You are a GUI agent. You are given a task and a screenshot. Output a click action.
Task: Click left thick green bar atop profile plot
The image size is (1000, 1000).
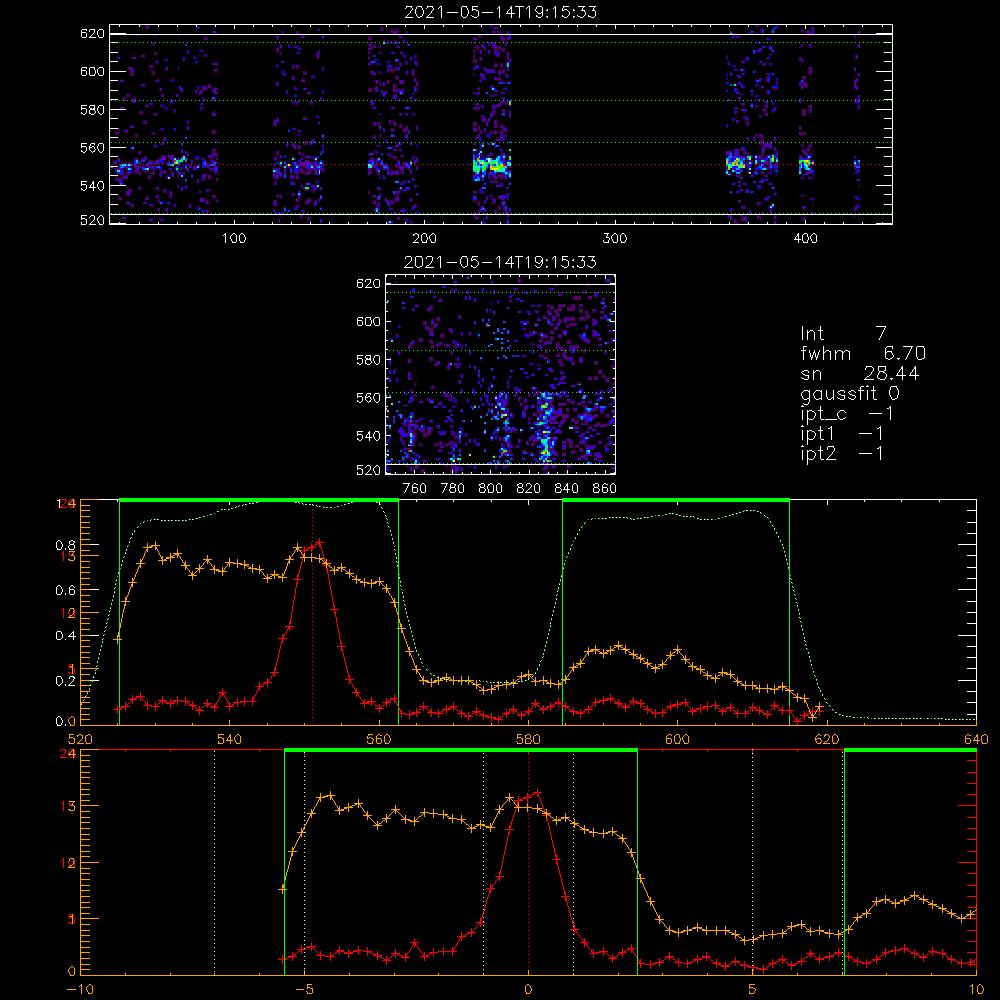259,500
